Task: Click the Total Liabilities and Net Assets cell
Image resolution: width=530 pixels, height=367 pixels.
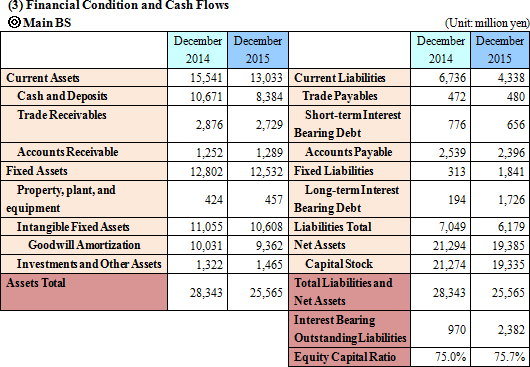Action: (350, 292)
